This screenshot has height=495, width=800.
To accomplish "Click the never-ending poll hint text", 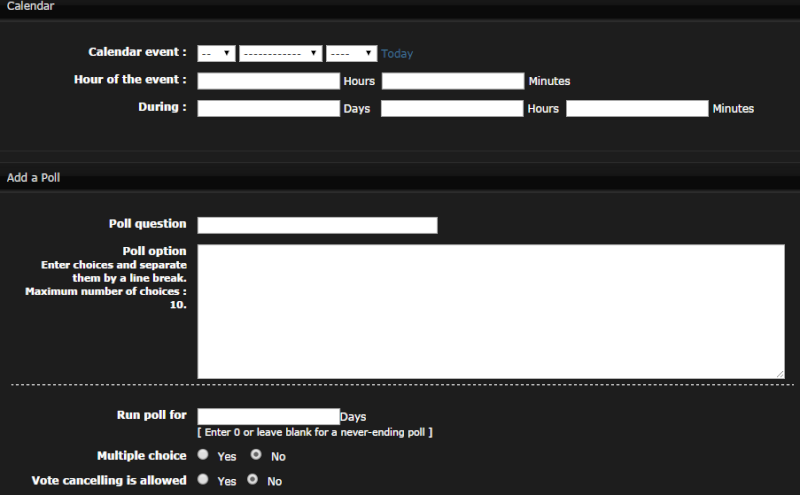I will (315, 432).
